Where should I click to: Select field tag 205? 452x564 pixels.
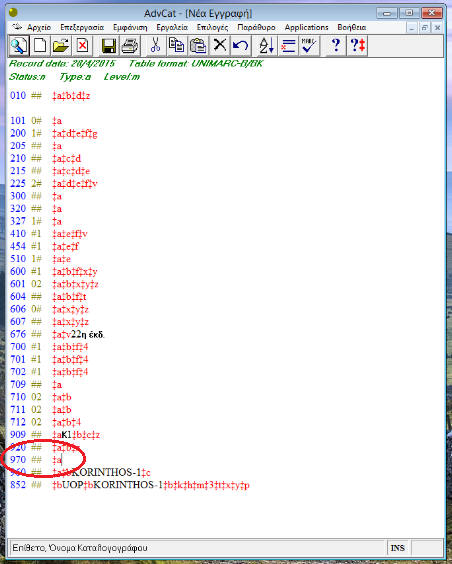tap(18, 146)
